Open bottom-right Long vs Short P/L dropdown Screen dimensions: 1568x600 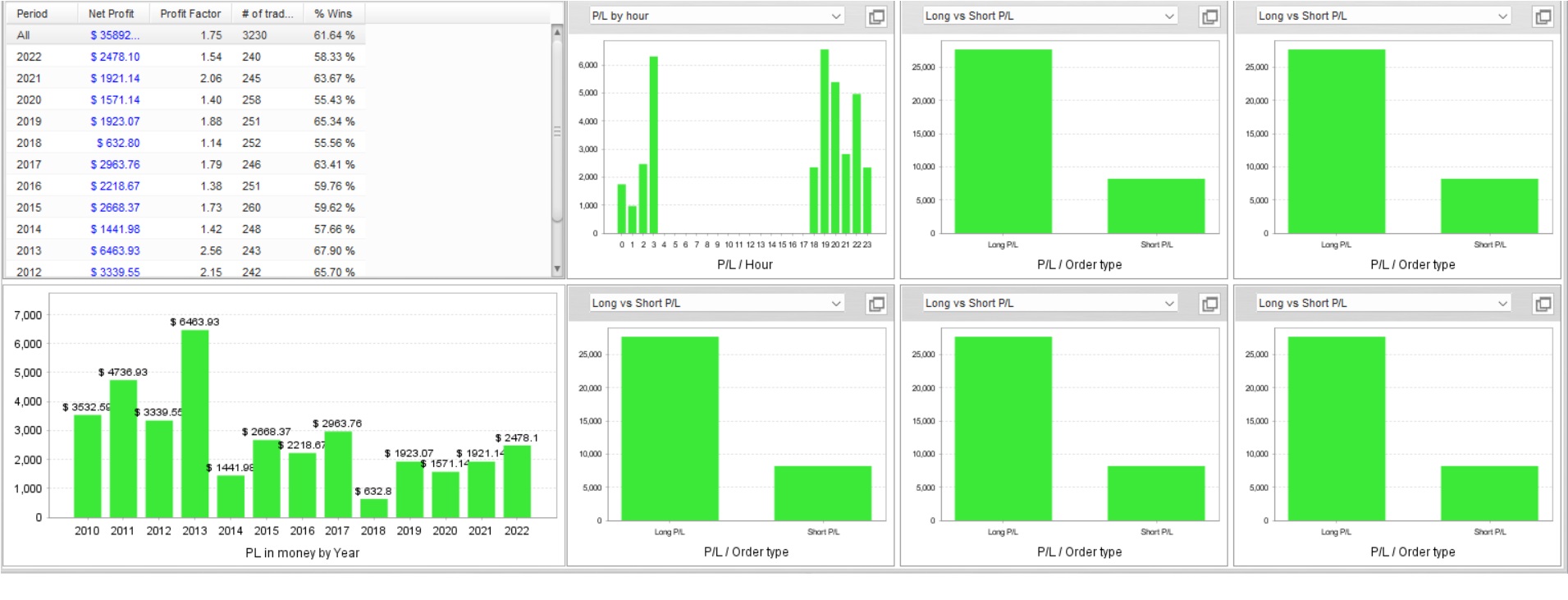click(1383, 303)
